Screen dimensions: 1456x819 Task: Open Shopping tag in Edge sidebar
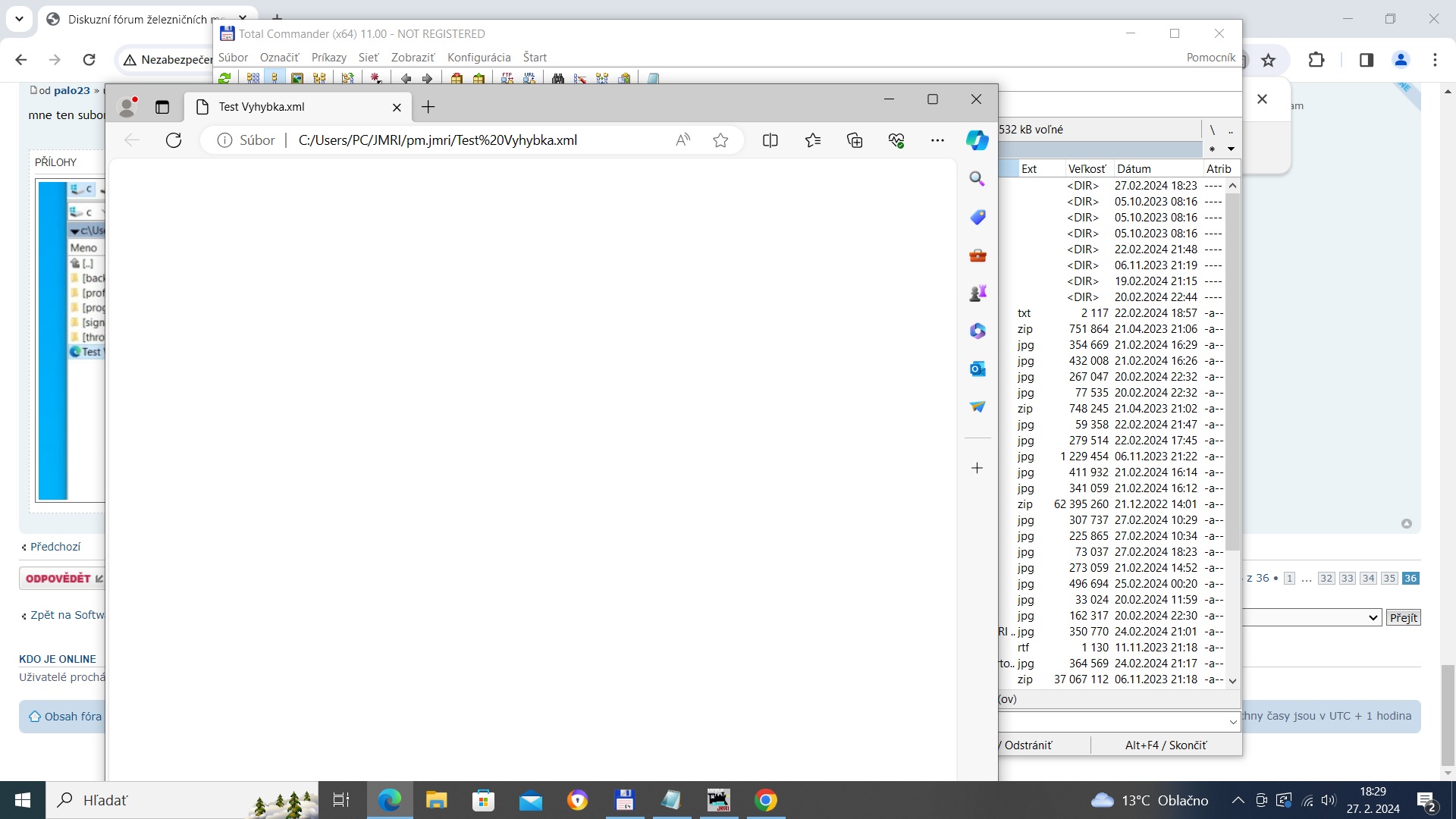[977, 218]
